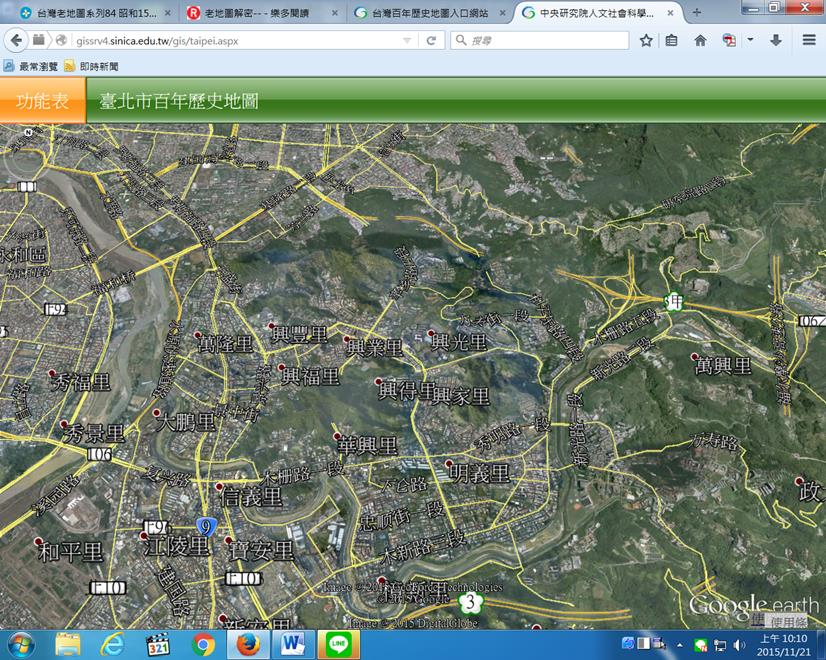Viewport: 826px width, 660px height.
Task: Go to the Firefox home page icon
Action: click(x=700, y=41)
